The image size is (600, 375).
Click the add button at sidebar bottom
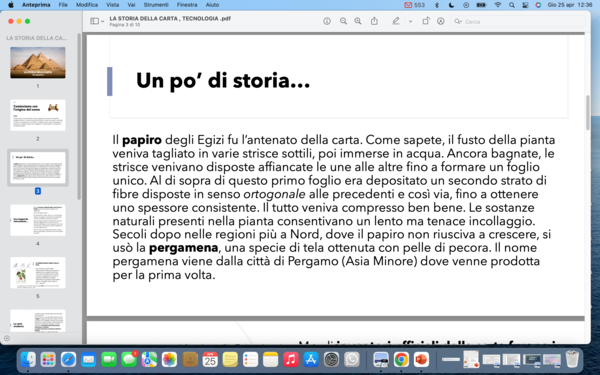pyautogui.click(x=7, y=338)
